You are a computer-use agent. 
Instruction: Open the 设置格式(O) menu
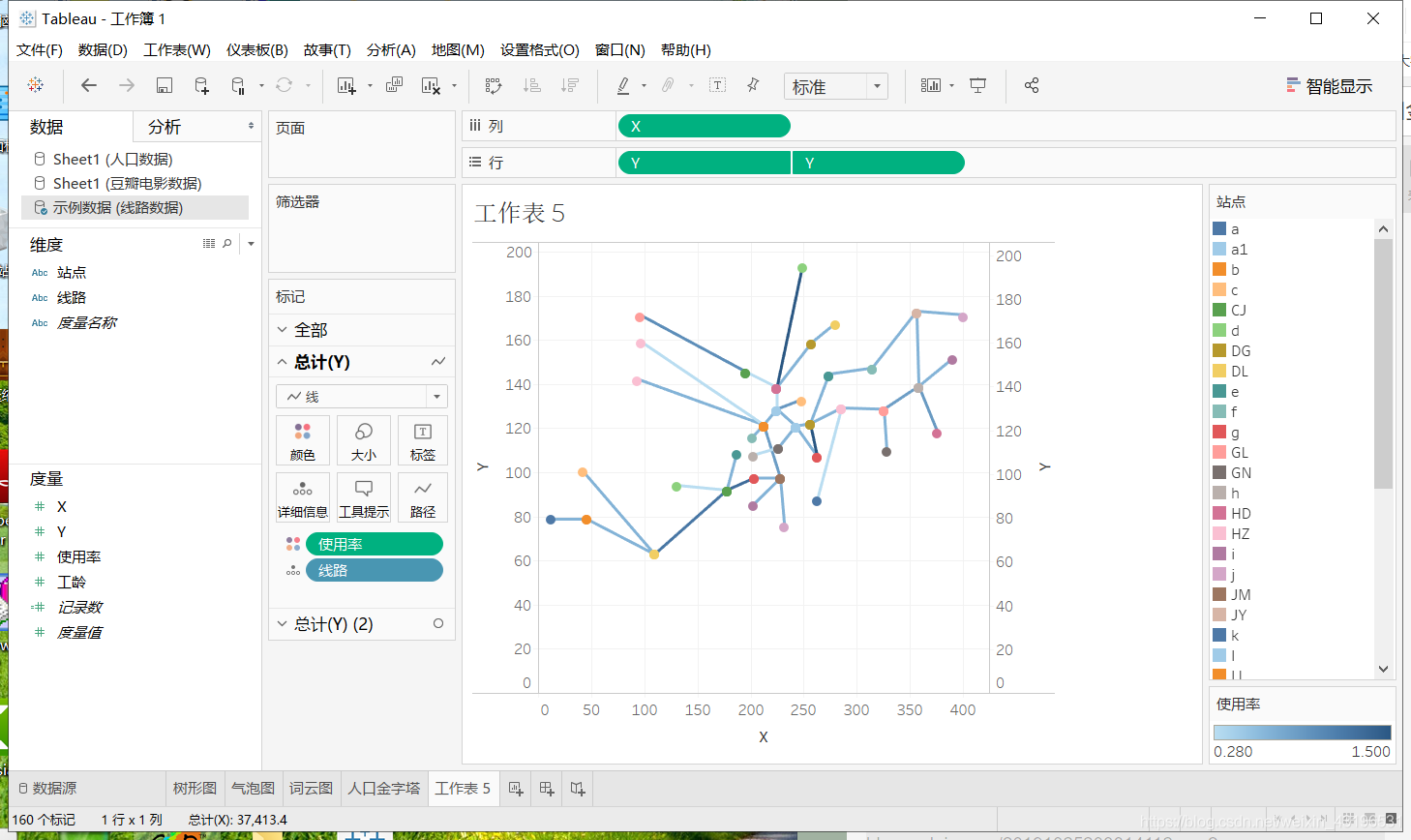[540, 49]
